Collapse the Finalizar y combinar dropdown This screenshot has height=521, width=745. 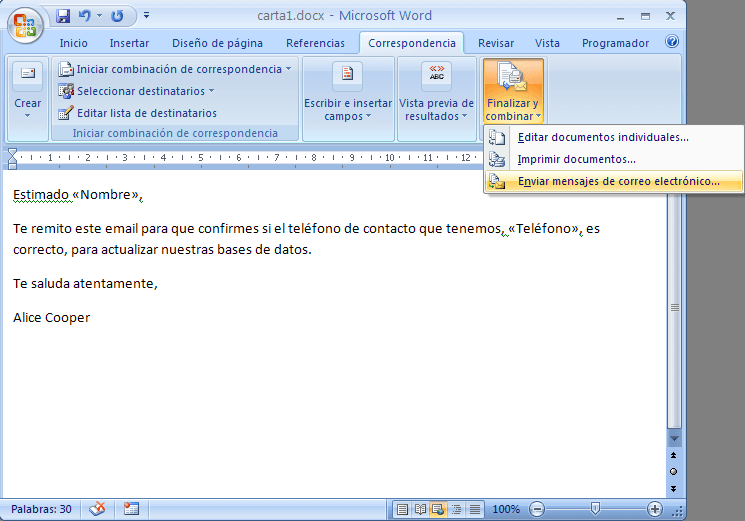pyautogui.click(x=538, y=116)
